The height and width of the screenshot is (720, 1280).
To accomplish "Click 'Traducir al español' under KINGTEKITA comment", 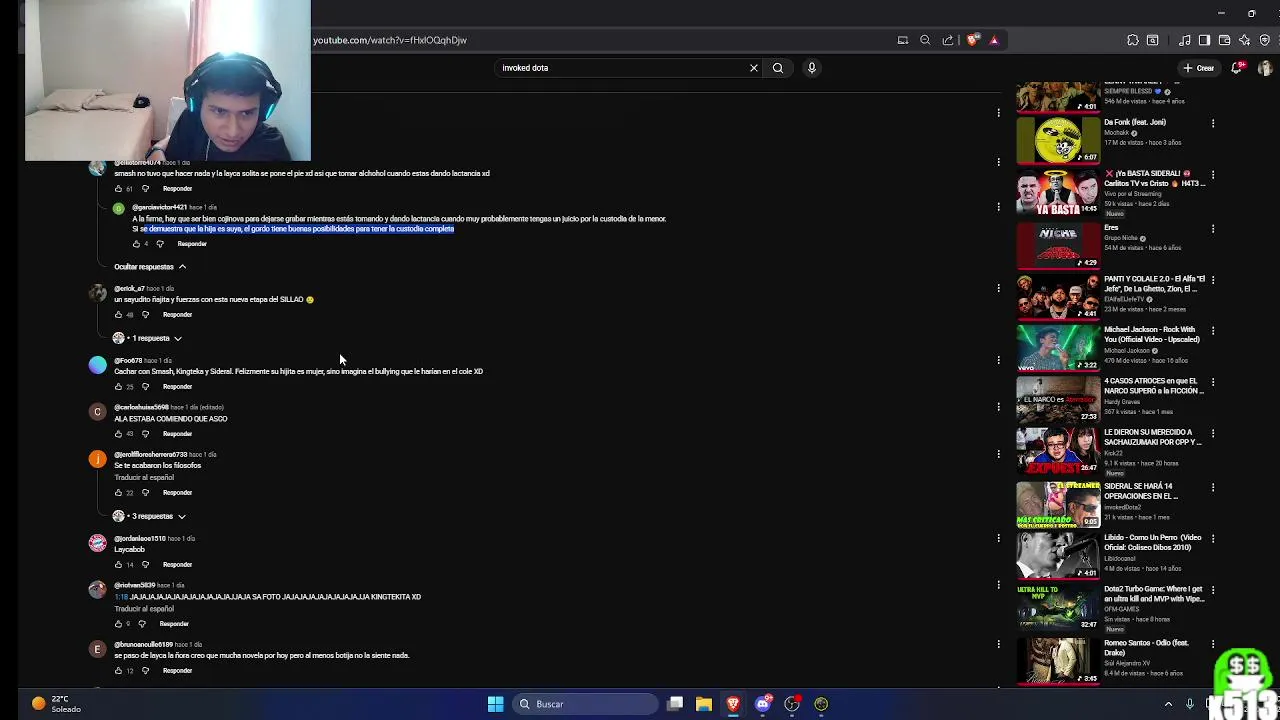I will (x=144, y=609).
